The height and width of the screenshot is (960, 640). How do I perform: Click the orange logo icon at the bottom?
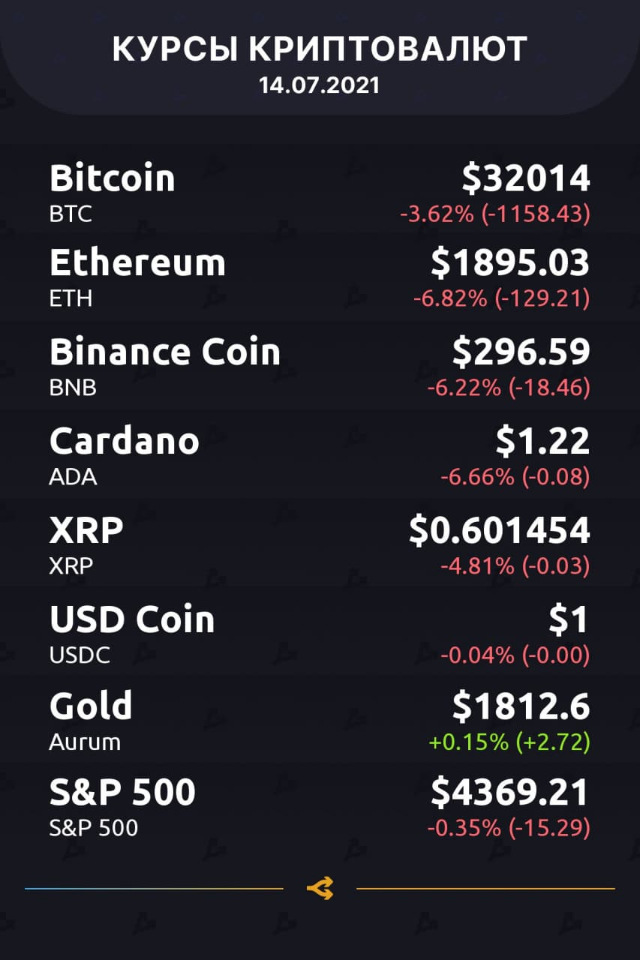[320, 888]
